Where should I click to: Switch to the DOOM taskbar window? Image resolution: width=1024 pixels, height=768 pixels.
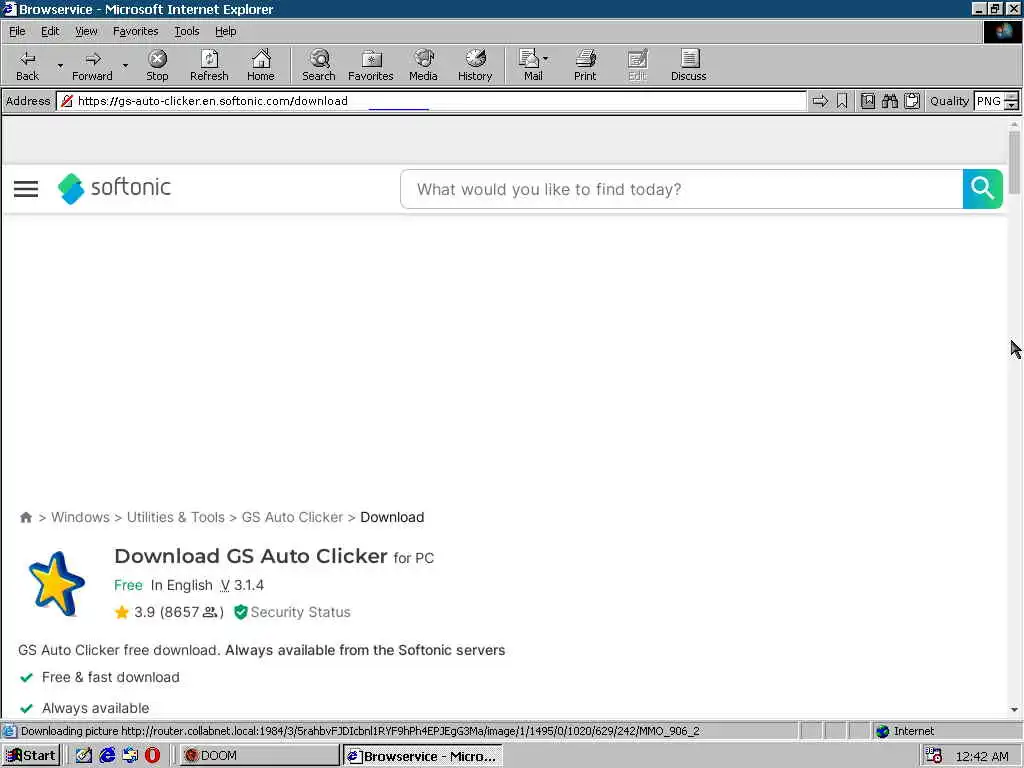[x=259, y=756]
